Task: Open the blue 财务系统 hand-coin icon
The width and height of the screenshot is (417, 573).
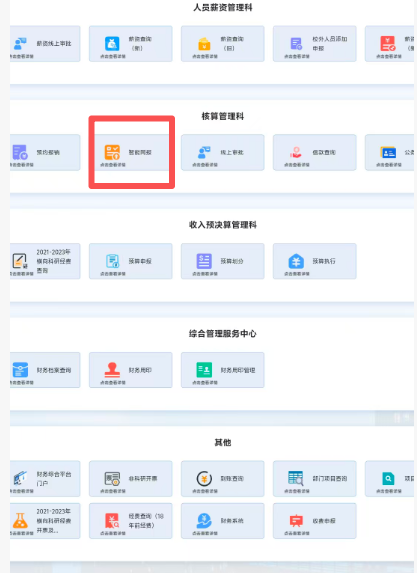Action: point(204,520)
